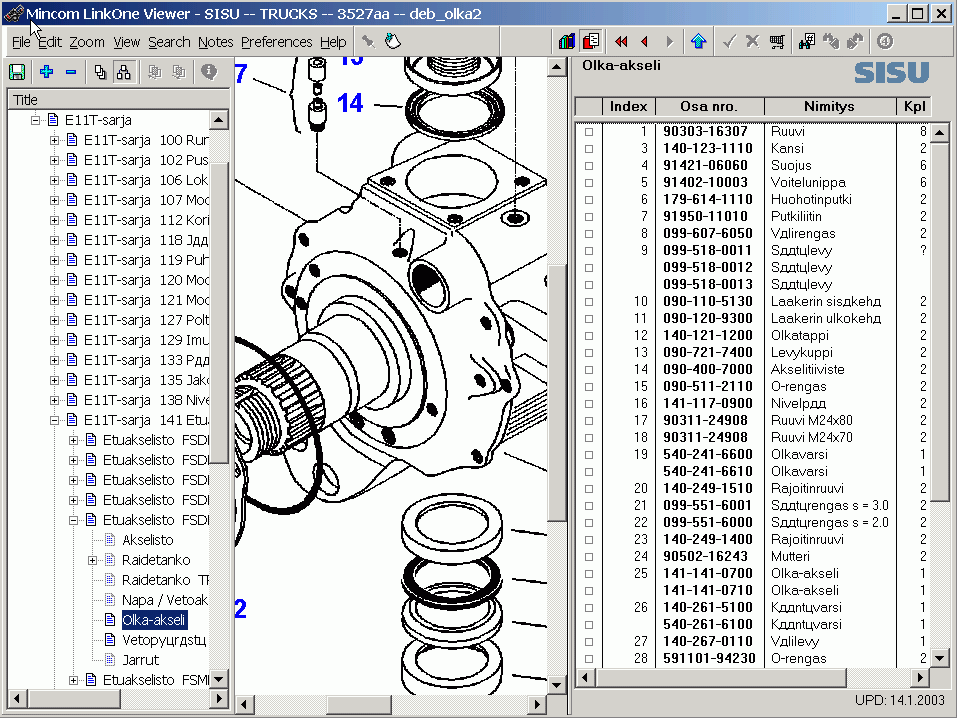This screenshot has width=957, height=718.
Task: Click the green save icon in left panel
Action: click(17, 72)
